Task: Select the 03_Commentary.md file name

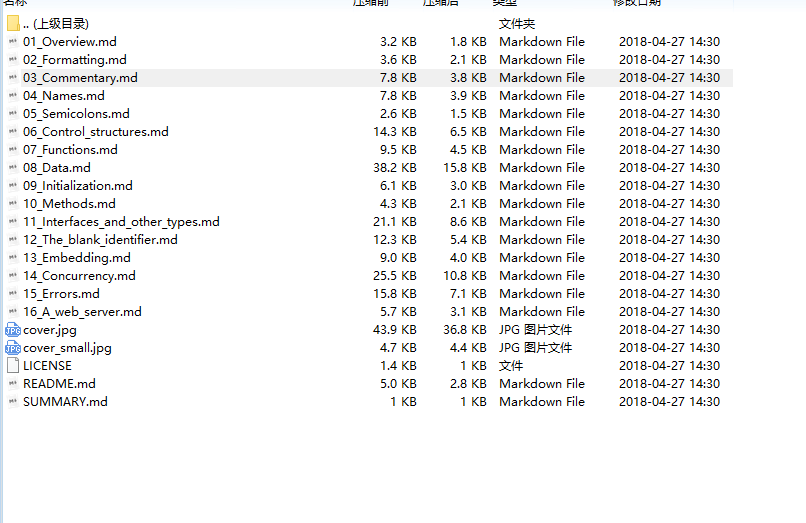Action: coord(80,78)
